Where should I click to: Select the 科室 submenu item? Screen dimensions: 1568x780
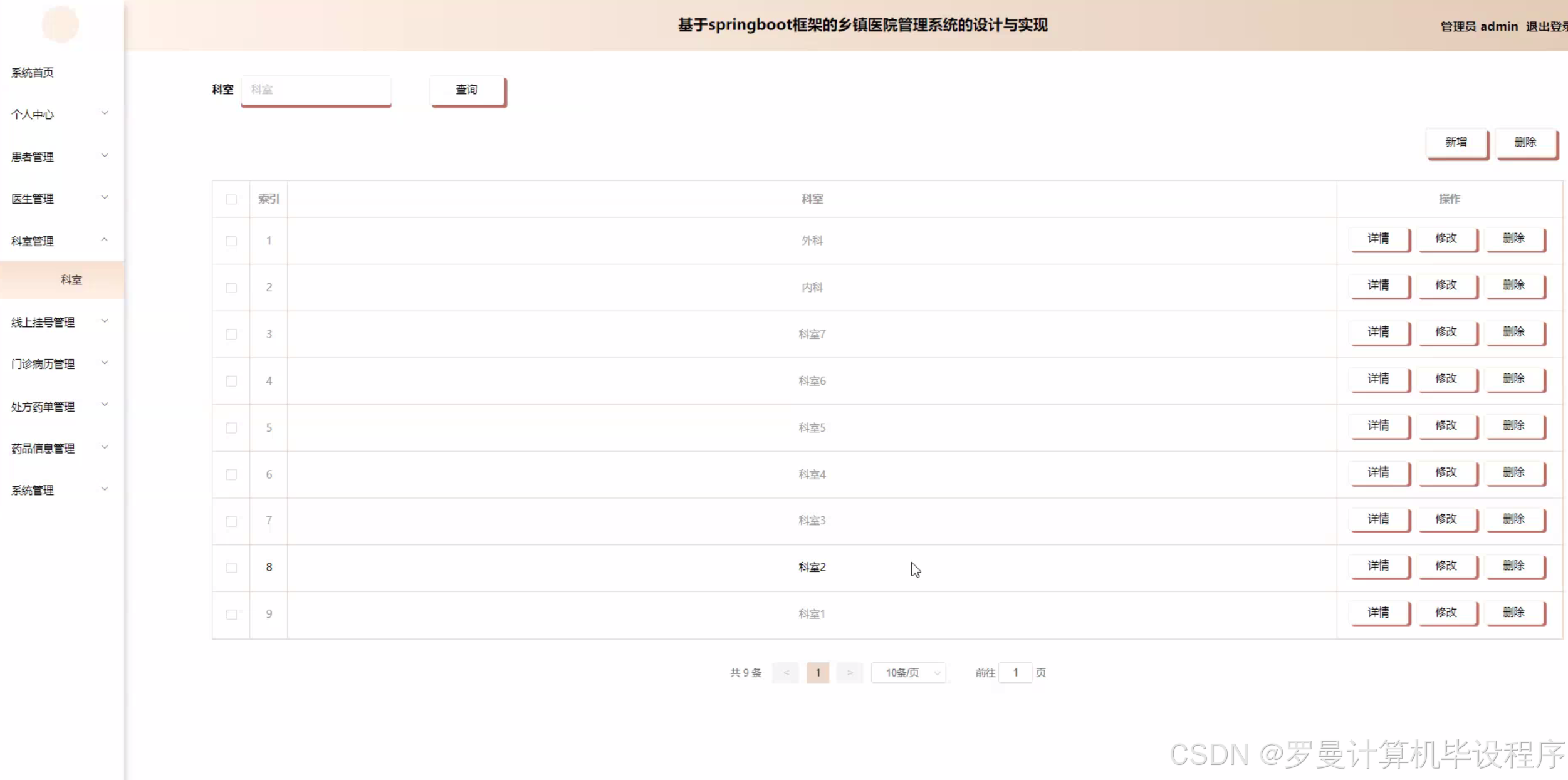(71, 280)
